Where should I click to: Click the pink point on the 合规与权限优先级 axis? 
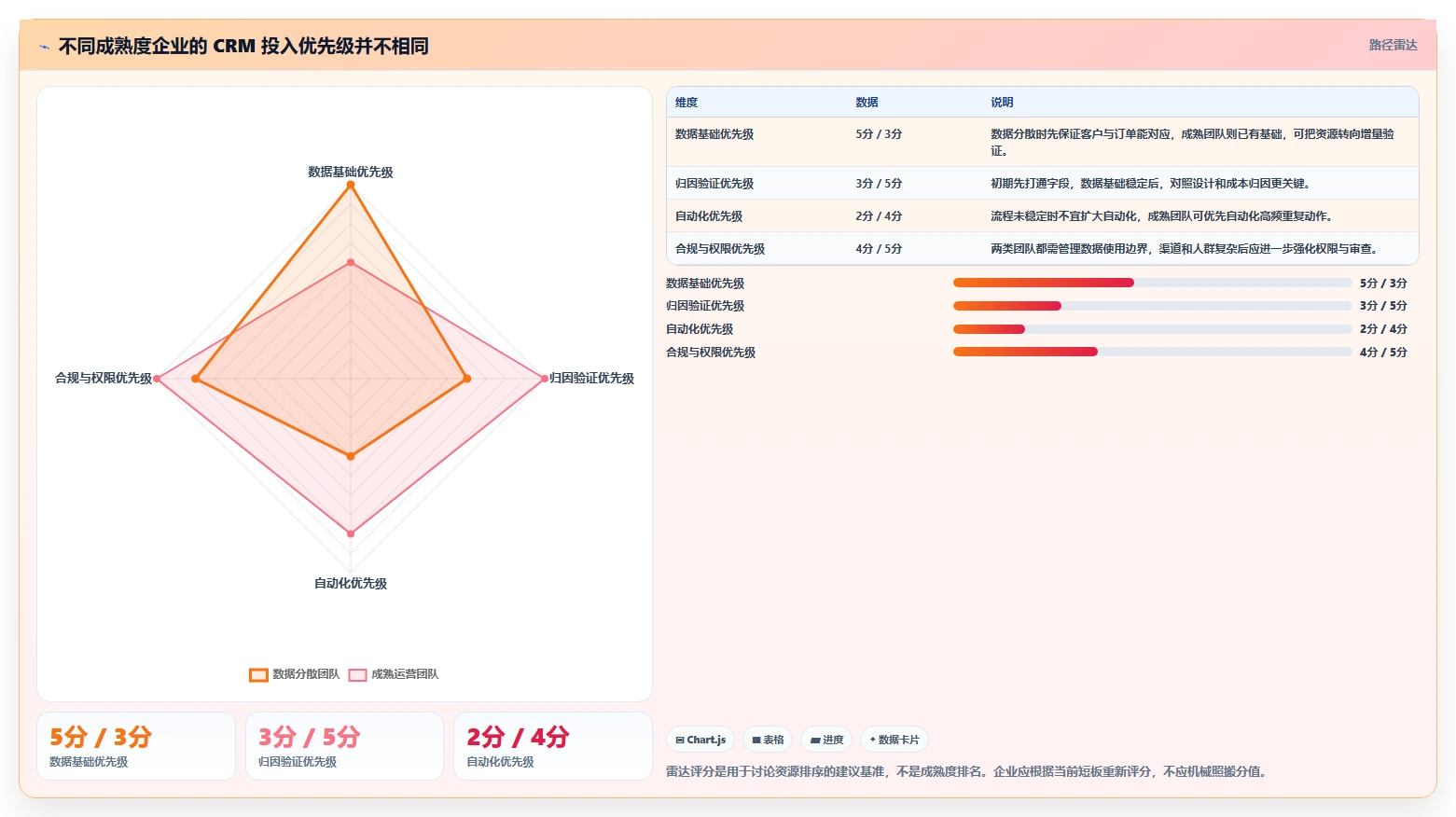pyautogui.click(x=157, y=379)
